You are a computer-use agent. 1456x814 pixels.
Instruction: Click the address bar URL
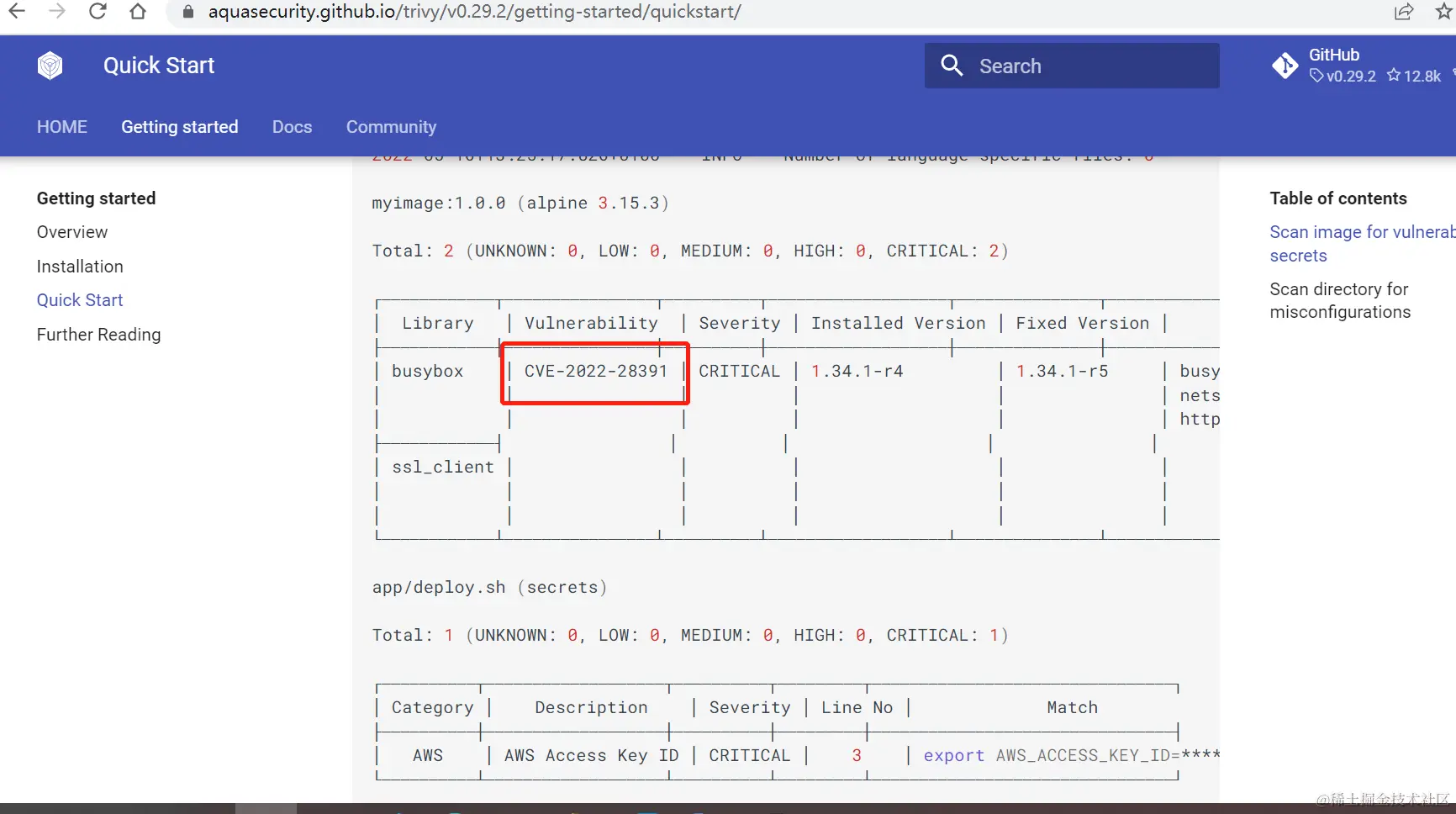click(x=474, y=12)
